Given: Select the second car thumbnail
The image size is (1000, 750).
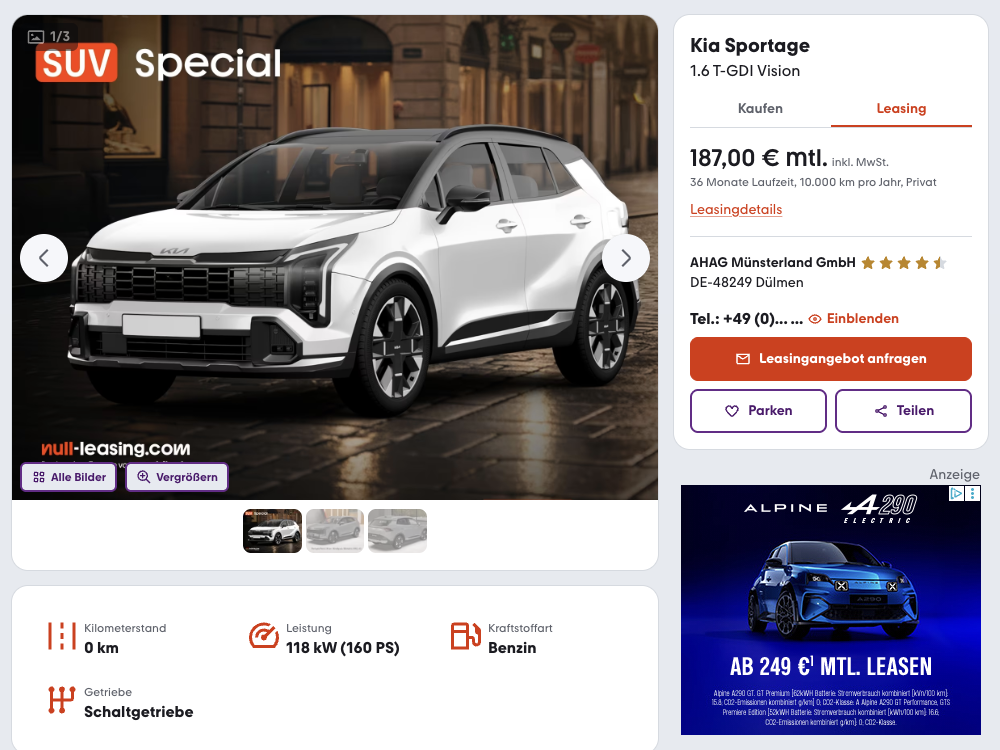Looking at the screenshot, I should tap(335, 531).
